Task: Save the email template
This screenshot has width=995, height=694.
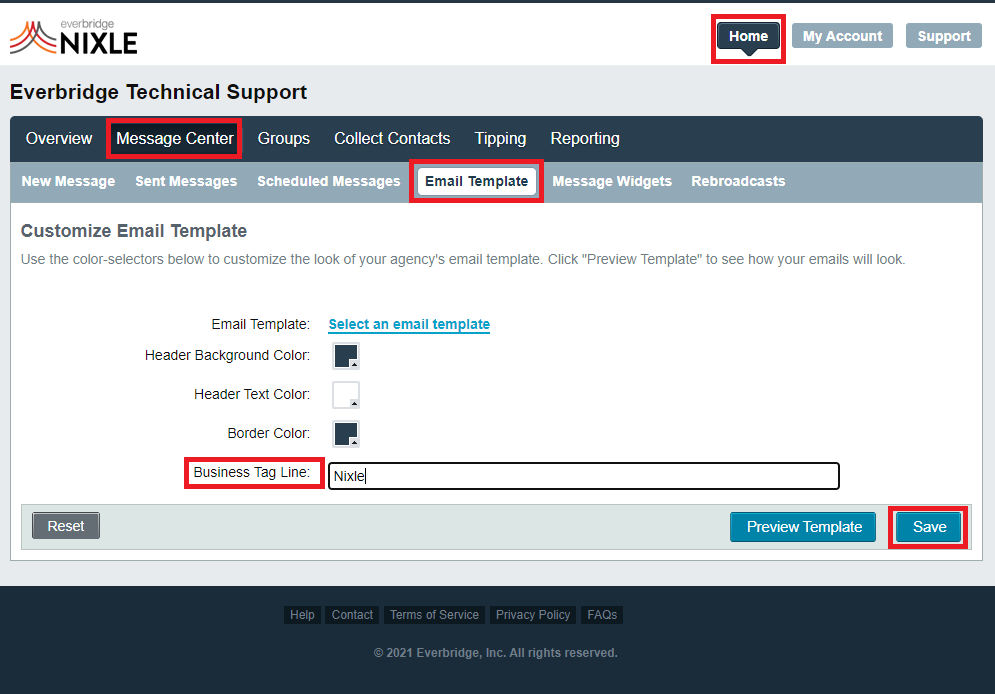Action: 929,527
